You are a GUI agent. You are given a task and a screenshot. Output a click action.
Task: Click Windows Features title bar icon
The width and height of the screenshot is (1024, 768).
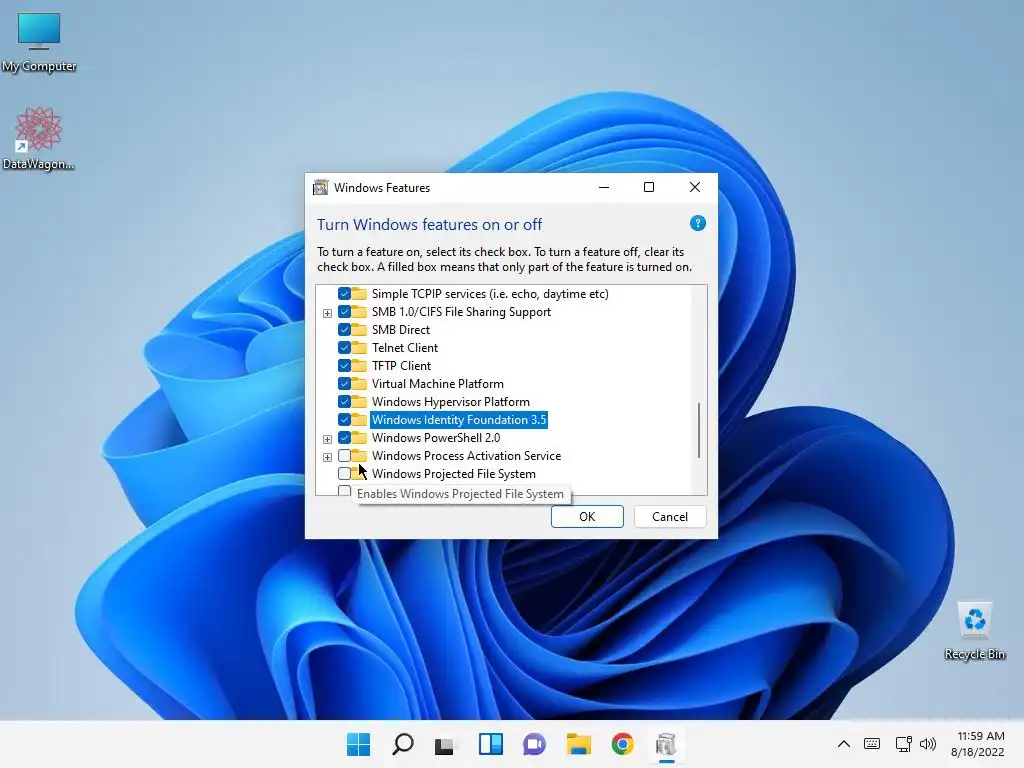321,187
